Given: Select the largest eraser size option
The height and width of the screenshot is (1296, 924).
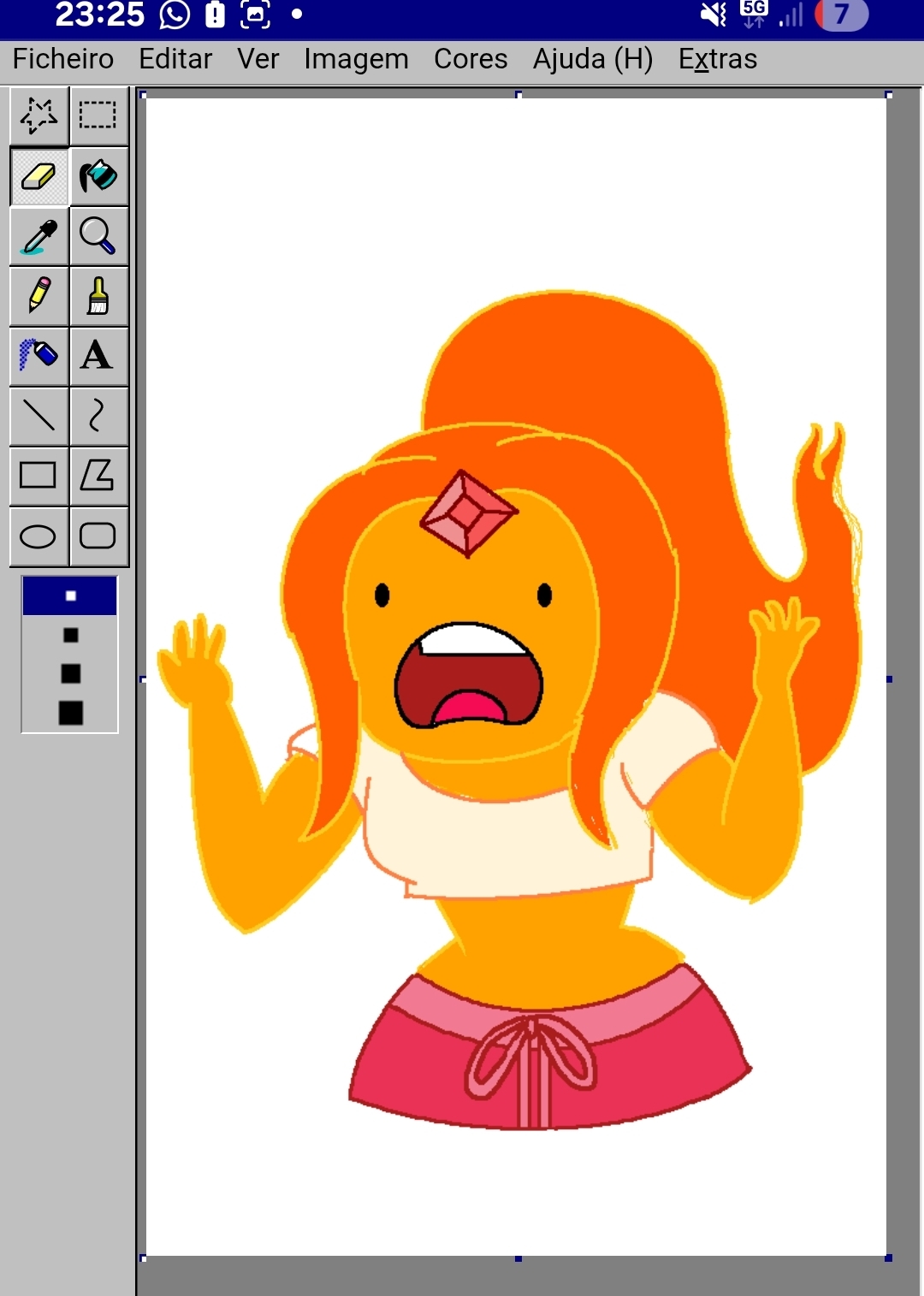Looking at the screenshot, I should (70, 713).
